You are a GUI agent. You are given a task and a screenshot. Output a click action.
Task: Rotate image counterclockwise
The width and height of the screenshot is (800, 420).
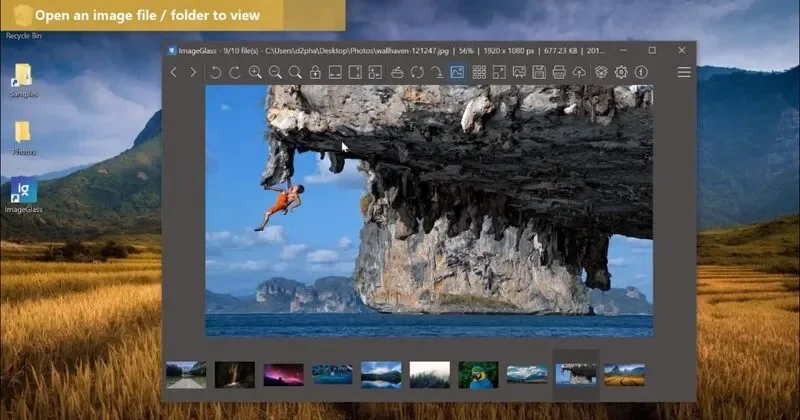[215, 72]
